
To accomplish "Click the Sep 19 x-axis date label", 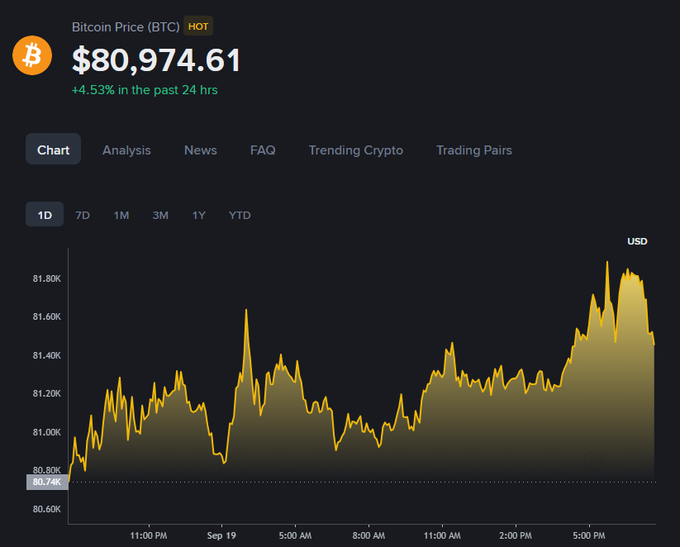I will (222, 536).
